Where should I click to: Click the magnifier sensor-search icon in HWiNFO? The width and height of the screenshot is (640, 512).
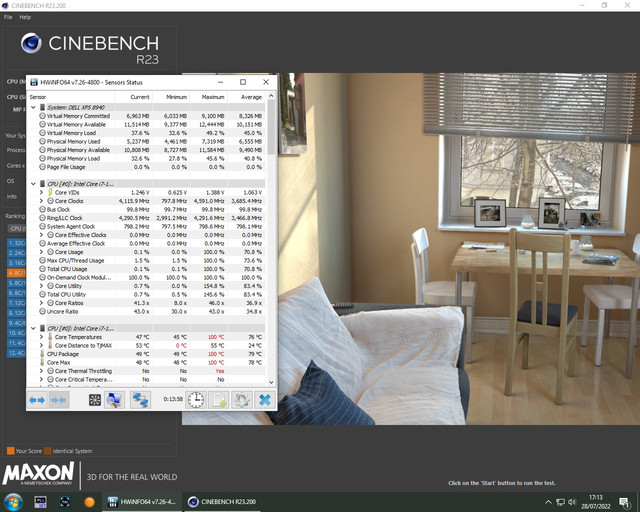114,400
